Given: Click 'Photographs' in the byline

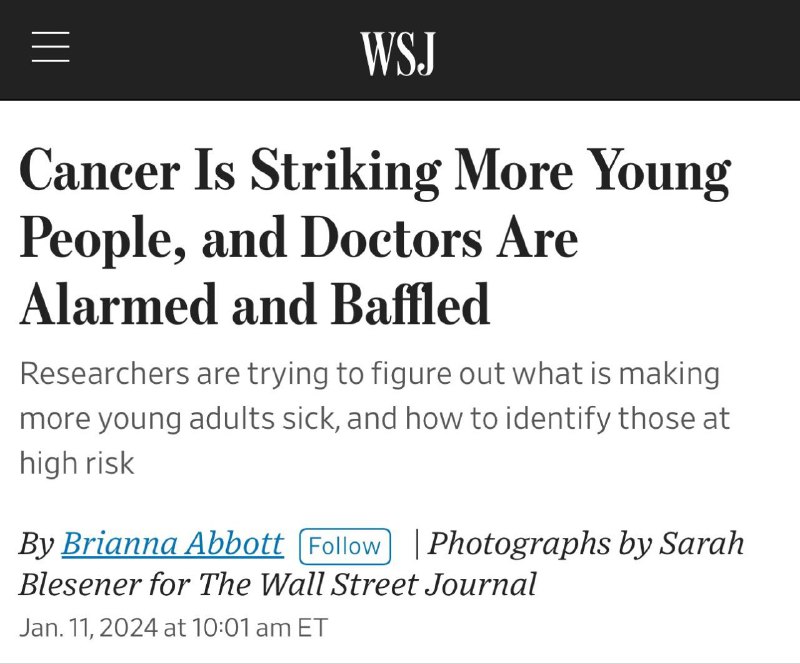Looking at the screenshot, I should click(x=519, y=544).
